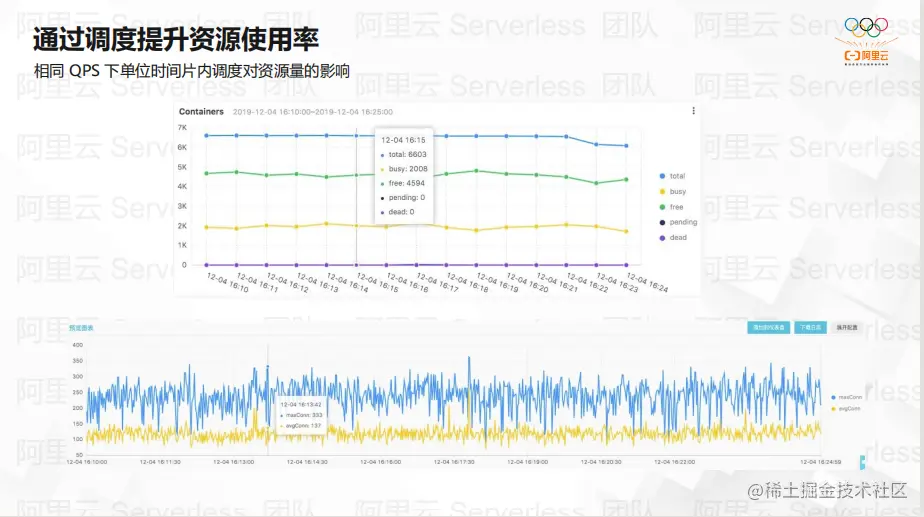Click the subtitle 相同 QPS 下单位时间片内调度对资源量的影响
This screenshot has height=517, width=924.
[192, 71]
